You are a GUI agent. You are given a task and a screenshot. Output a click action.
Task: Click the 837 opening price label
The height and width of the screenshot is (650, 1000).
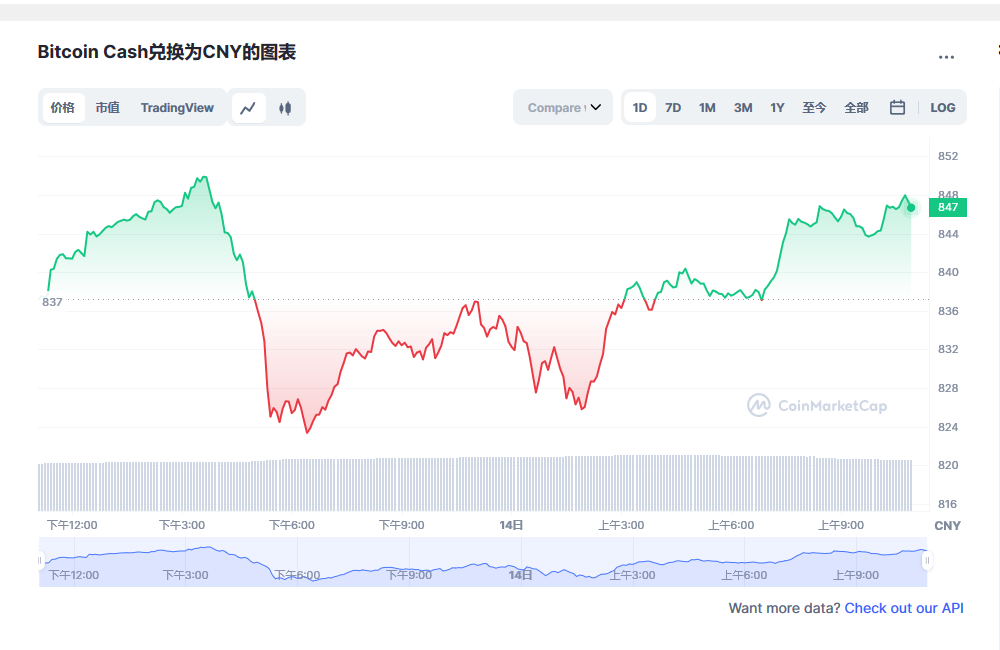(x=52, y=302)
